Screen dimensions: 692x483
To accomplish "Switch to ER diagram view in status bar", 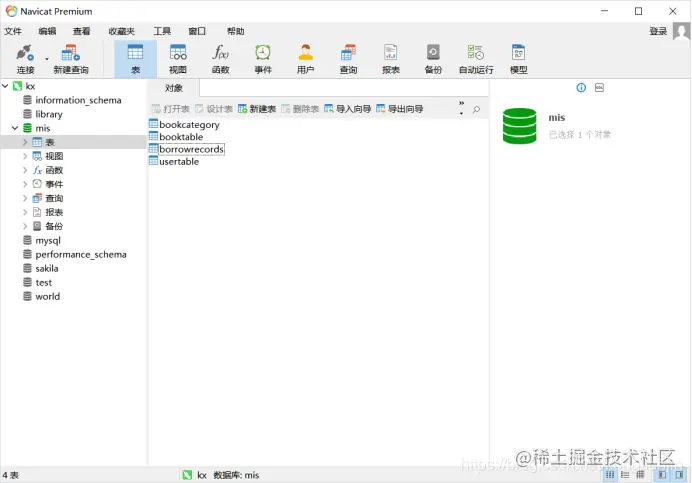I will tap(640, 475).
